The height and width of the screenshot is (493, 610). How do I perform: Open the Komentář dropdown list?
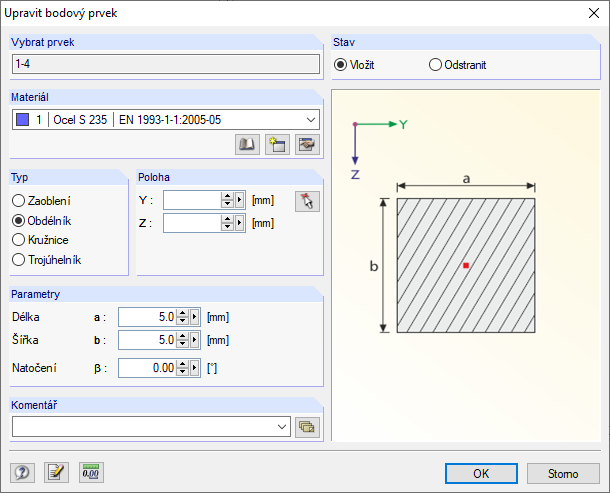click(x=282, y=427)
